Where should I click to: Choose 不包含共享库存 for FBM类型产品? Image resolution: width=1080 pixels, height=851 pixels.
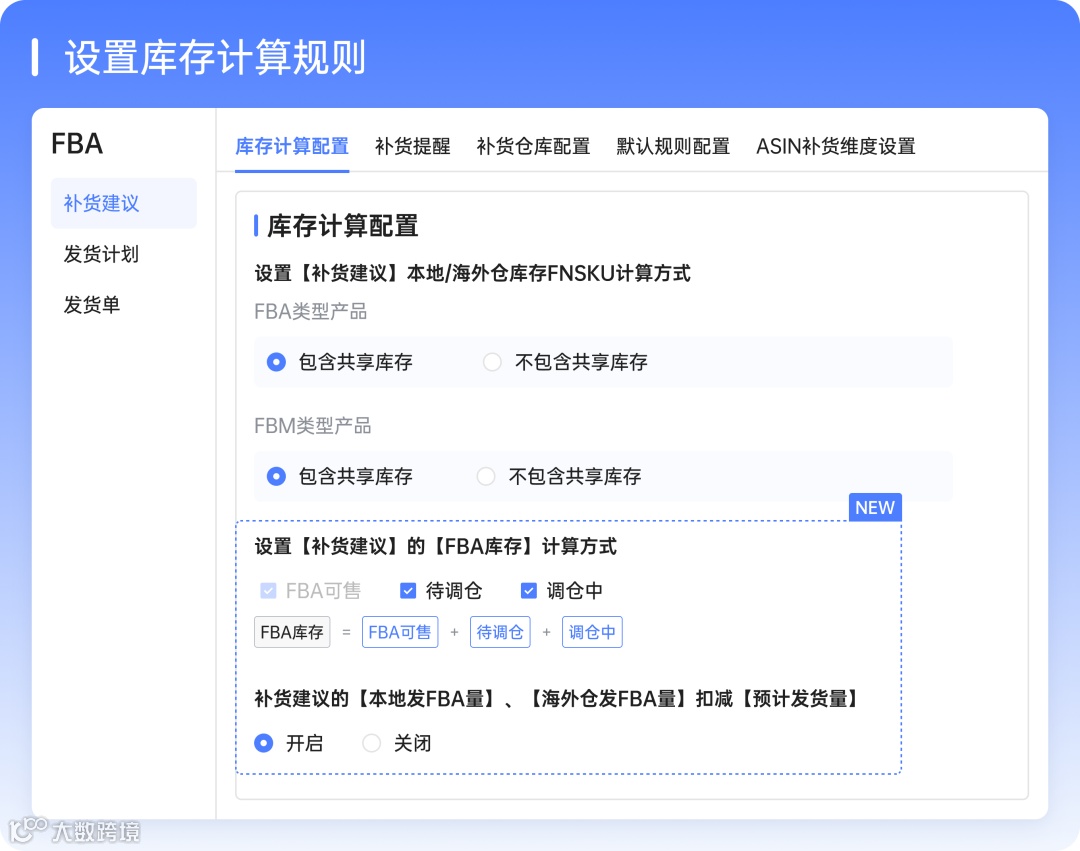click(486, 476)
